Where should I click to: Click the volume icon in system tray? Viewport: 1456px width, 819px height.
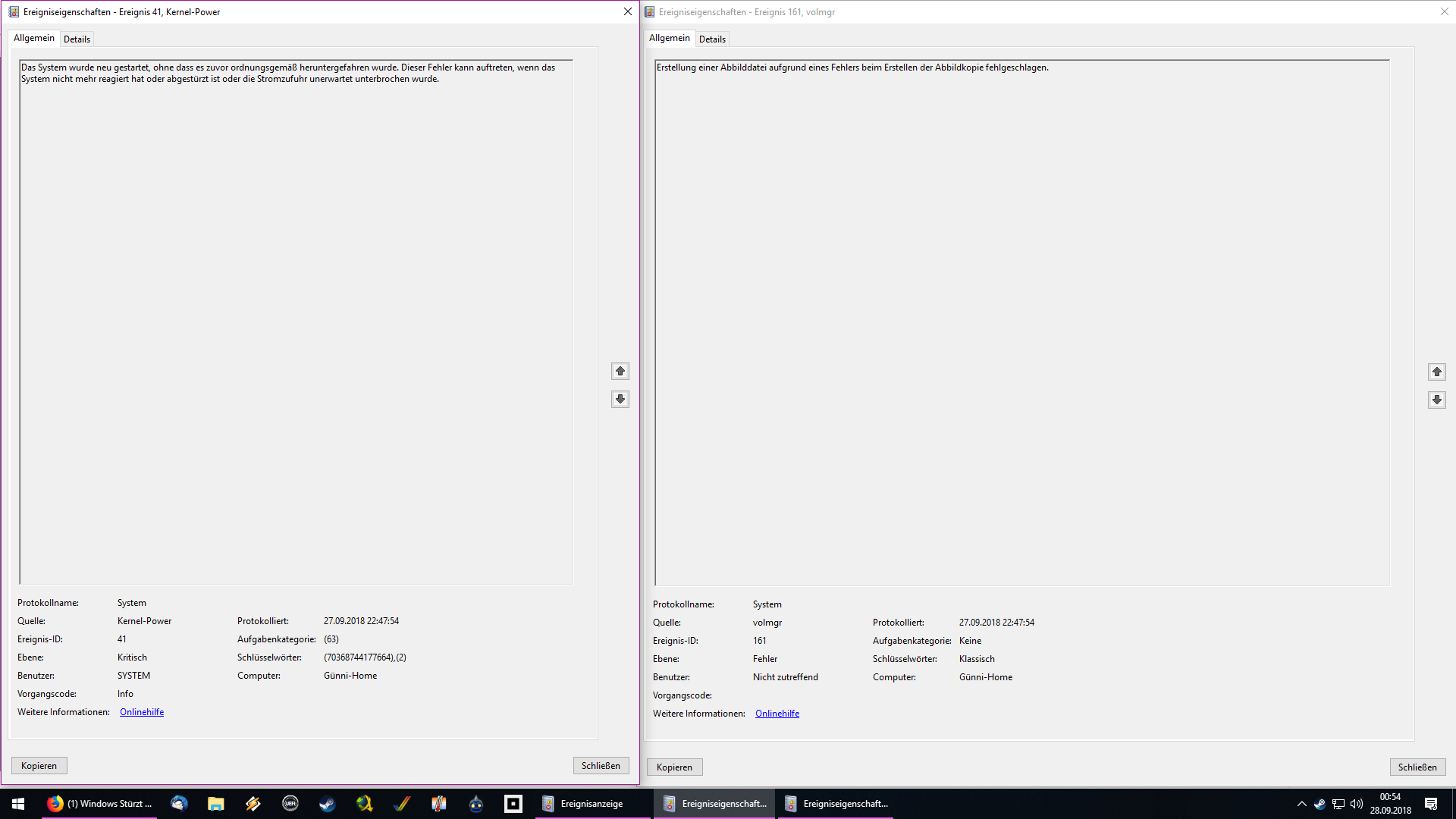[x=1357, y=804]
